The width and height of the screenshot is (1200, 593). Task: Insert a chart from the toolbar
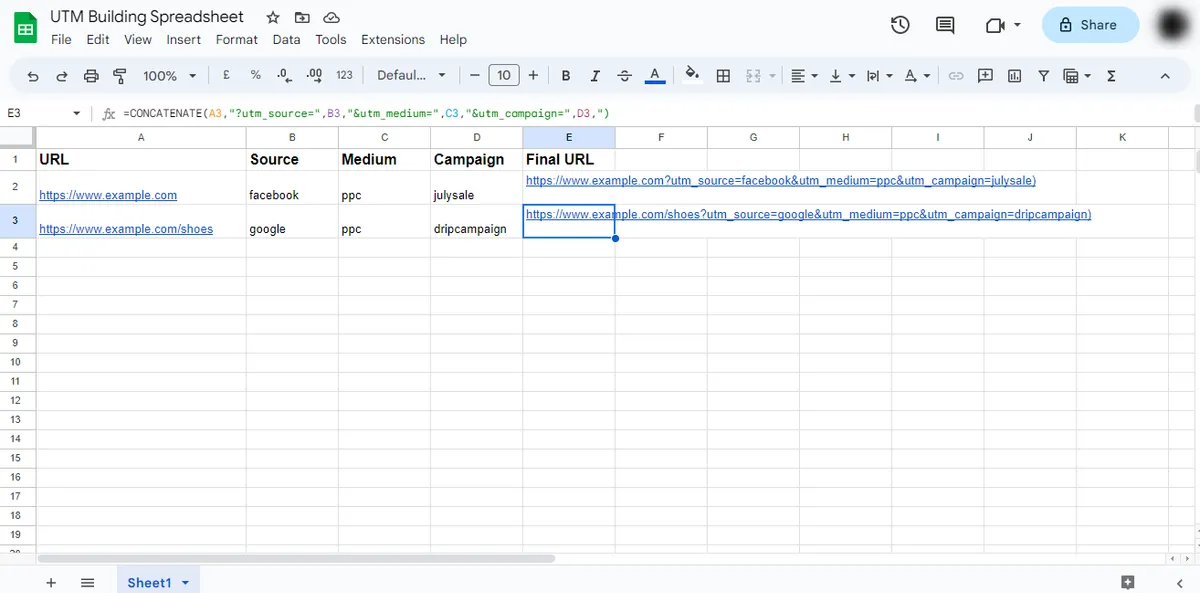point(1012,75)
